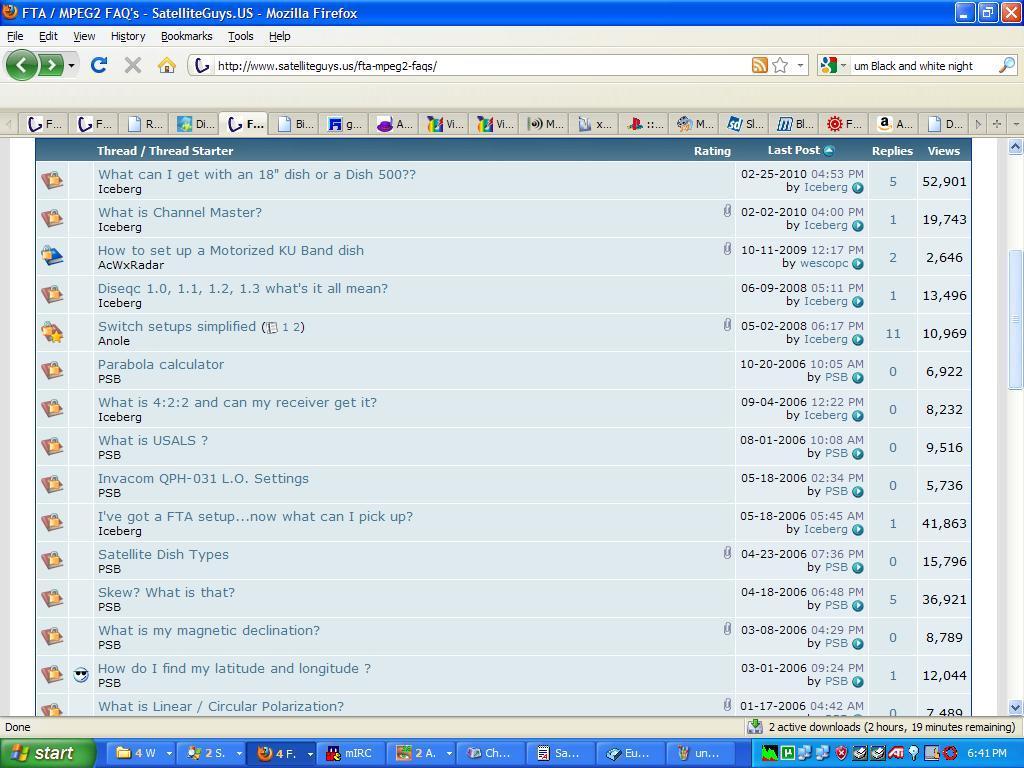Open the Edit menu
The width and height of the screenshot is (1024, 768).
(48, 36)
